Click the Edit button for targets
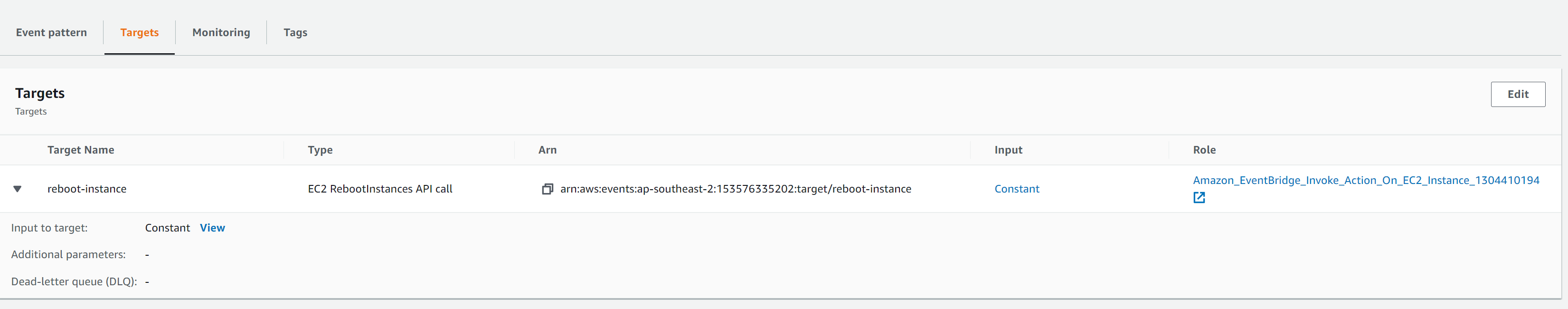1568x309 pixels. pyautogui.click(x=1518, y=94)
